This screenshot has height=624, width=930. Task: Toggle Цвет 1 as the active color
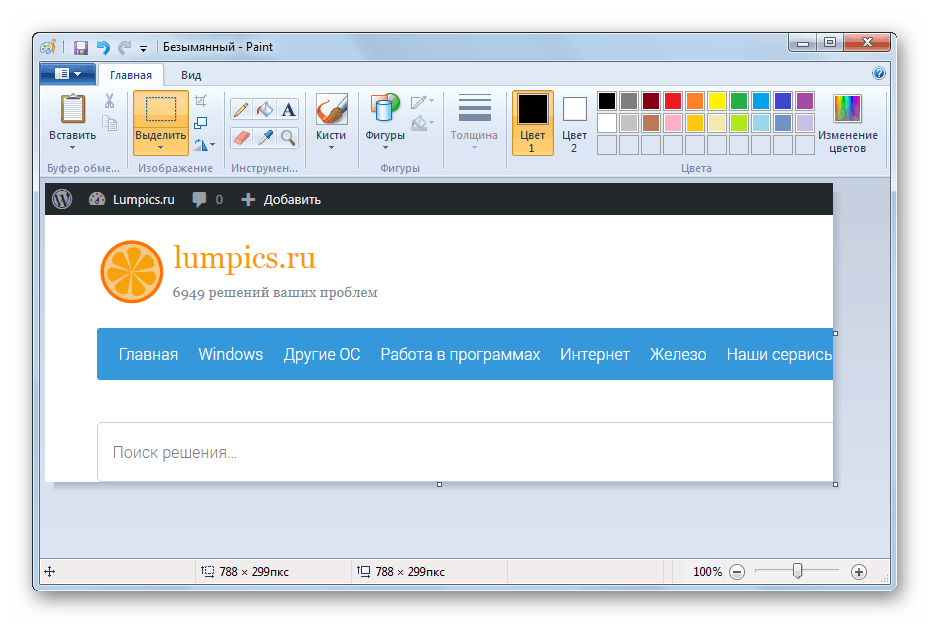(x=532, y=120)
